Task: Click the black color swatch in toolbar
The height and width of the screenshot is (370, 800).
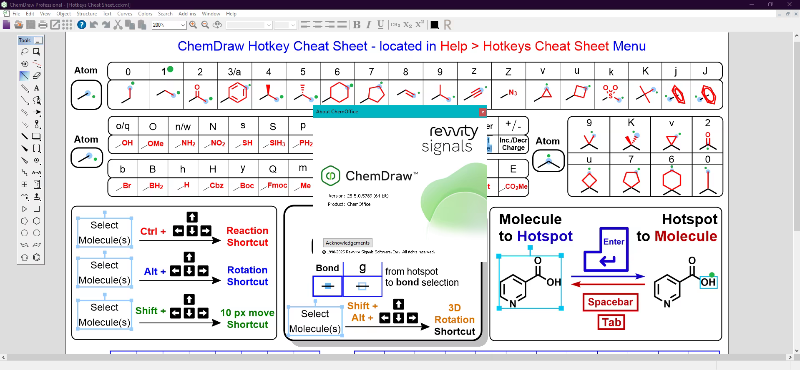Action: 434,24
